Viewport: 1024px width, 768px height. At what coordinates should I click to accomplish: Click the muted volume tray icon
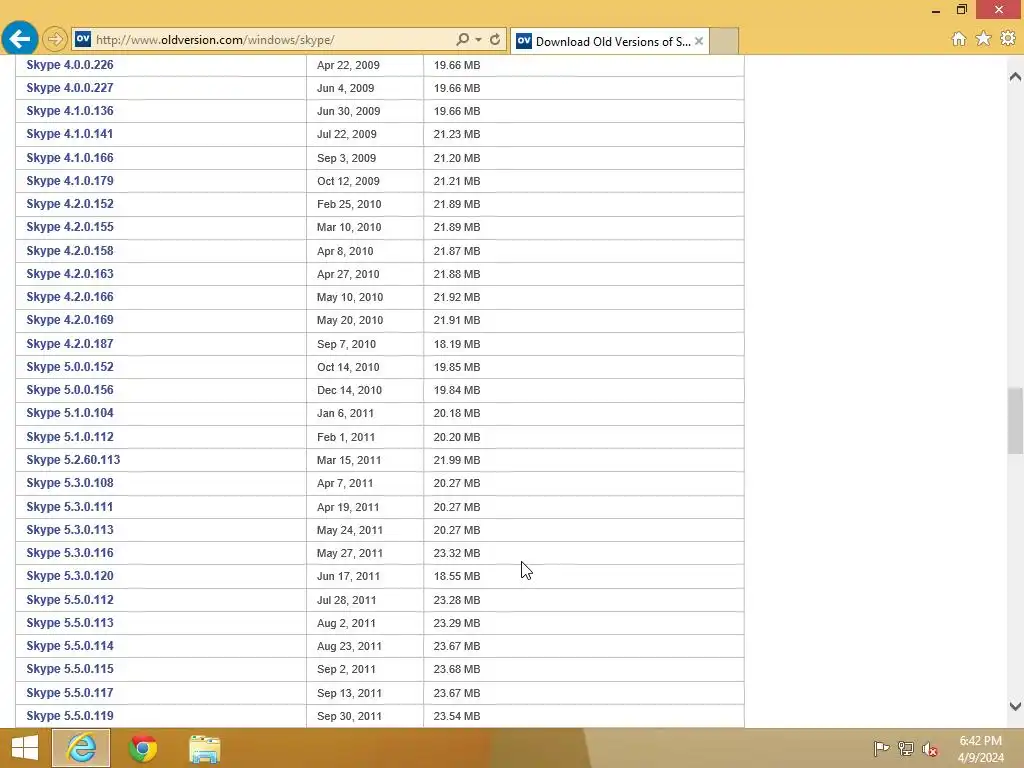pos(930,749)
